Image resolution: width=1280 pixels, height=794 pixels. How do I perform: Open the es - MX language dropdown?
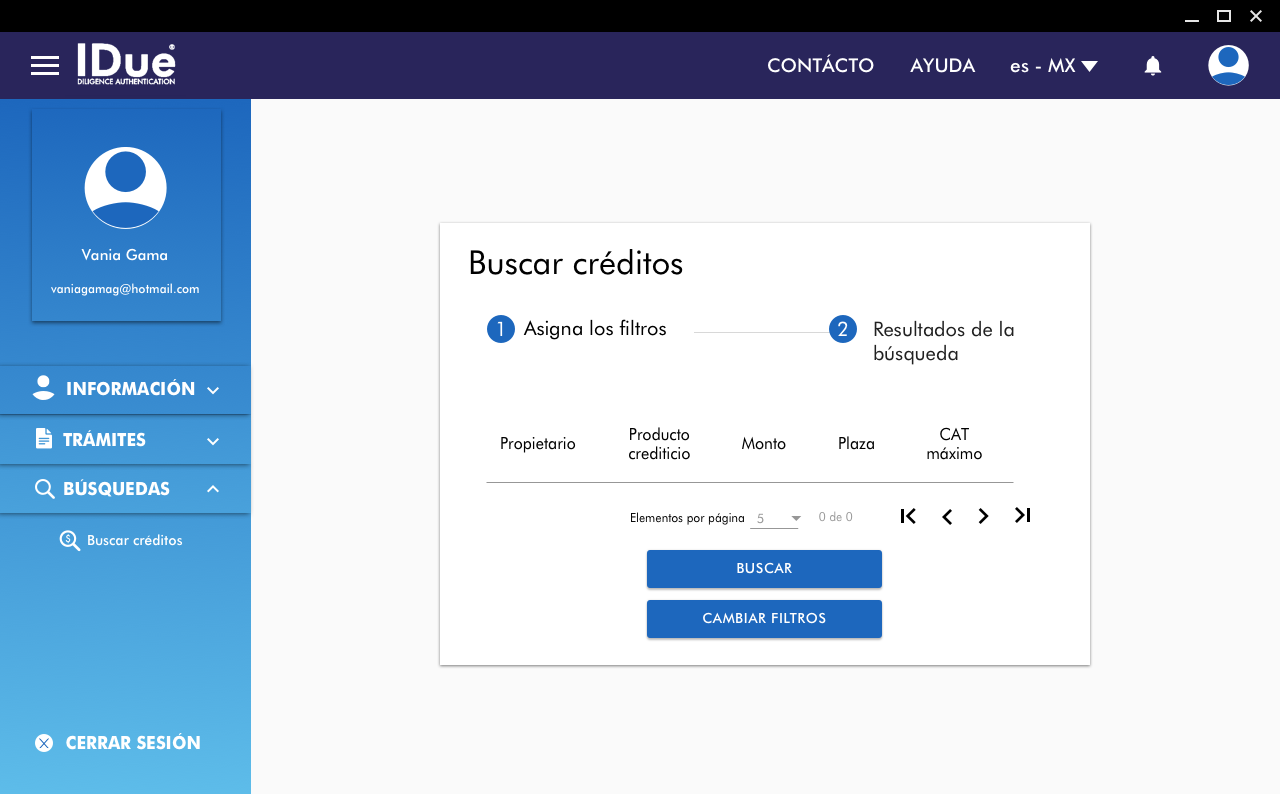click(x=1053, y=66)
